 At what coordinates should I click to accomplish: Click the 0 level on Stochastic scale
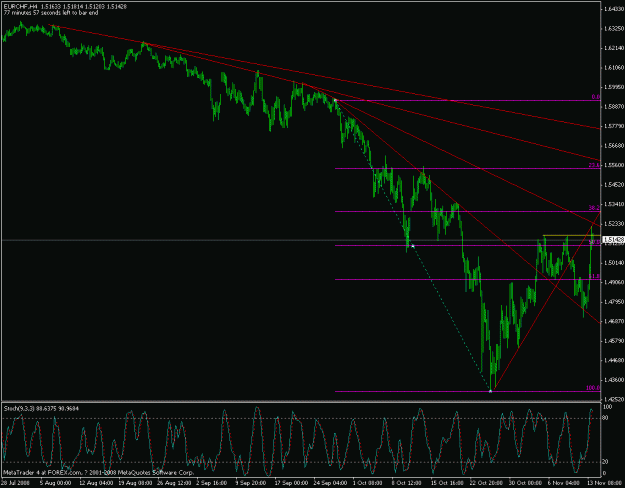605,473
